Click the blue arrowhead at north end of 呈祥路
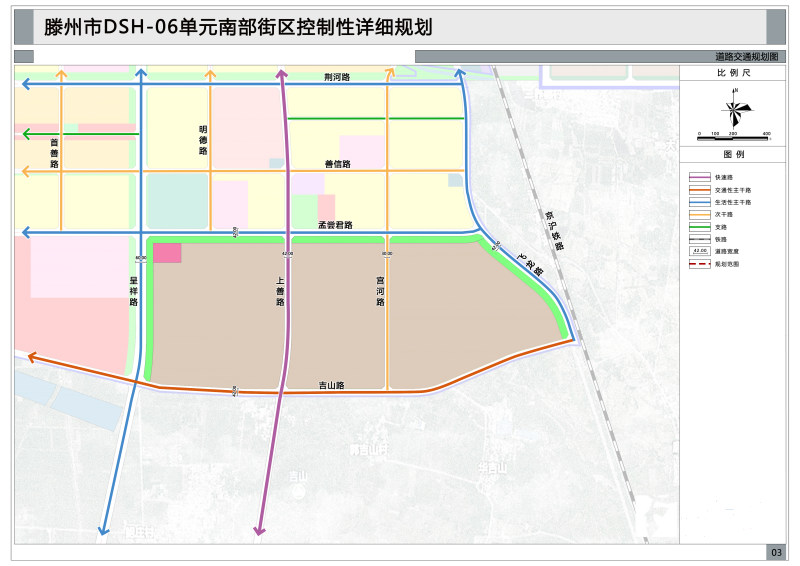This screenshot has width=800, height=566. tap(141, 74)
